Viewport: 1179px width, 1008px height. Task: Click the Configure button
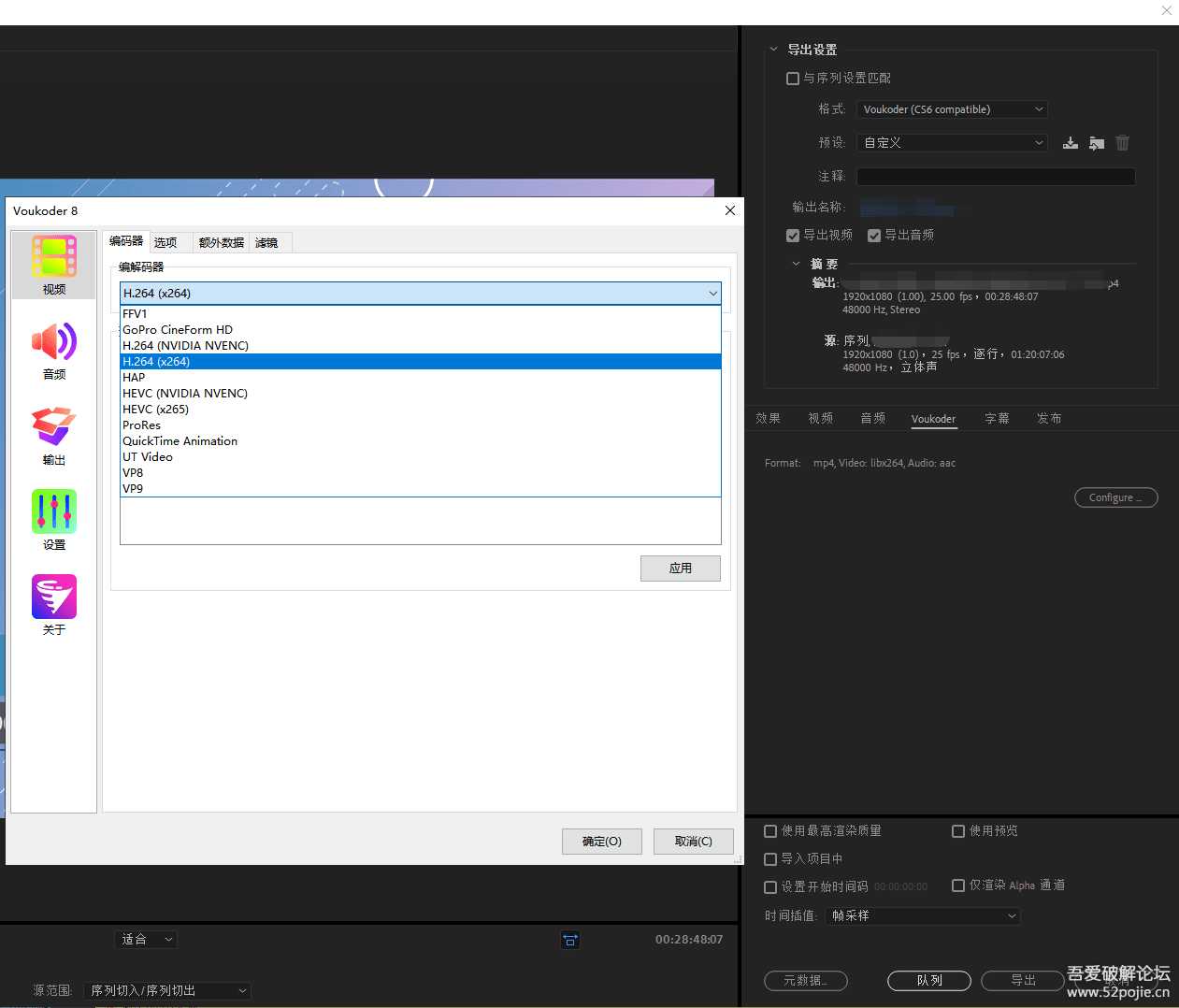pyautogui.click(x=1115, y=497)
